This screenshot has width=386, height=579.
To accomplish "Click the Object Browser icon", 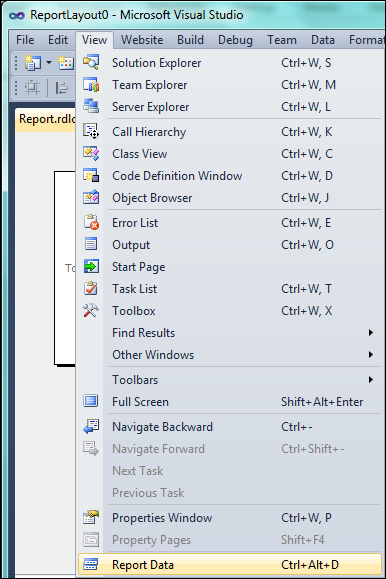I will point(91,198).
